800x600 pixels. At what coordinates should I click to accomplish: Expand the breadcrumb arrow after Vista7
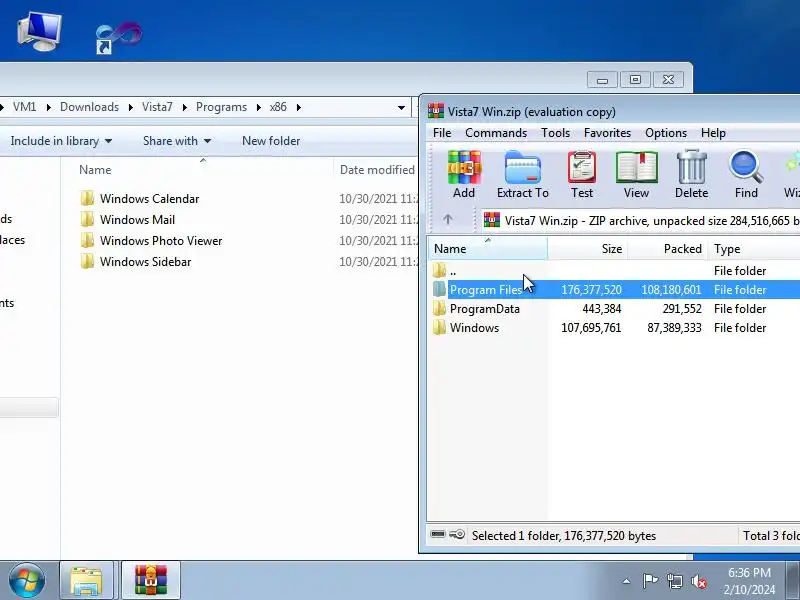click(184, 107)
